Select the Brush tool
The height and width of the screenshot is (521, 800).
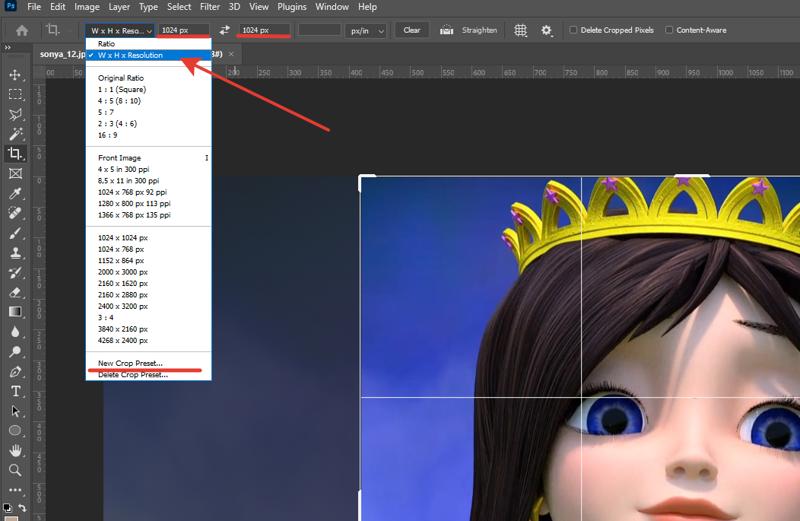click(x=15, y=233)
